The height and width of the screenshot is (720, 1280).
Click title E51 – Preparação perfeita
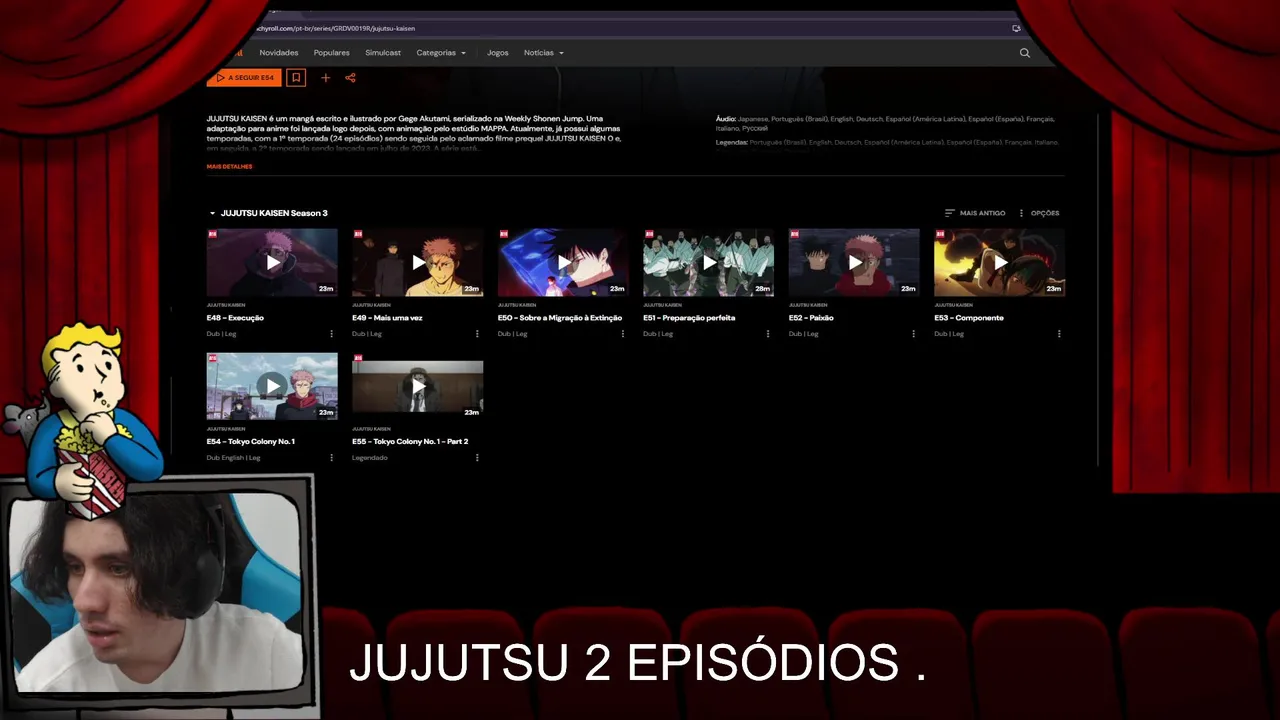(x=689, y=318)
